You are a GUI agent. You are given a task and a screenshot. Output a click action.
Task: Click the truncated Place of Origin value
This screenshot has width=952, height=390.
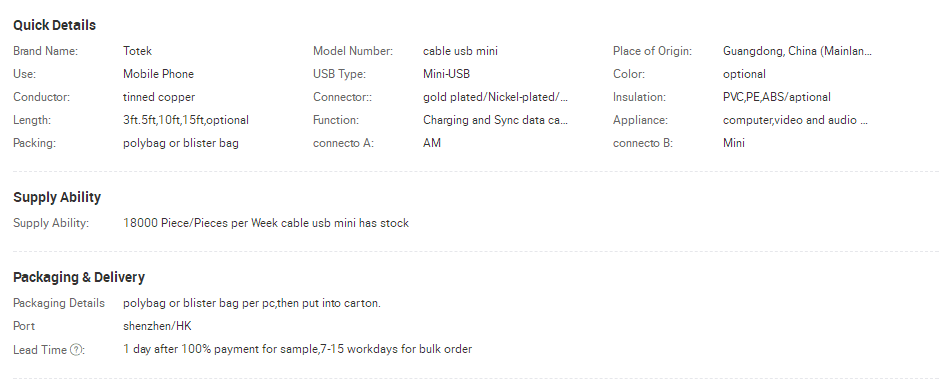coord(797,51)
